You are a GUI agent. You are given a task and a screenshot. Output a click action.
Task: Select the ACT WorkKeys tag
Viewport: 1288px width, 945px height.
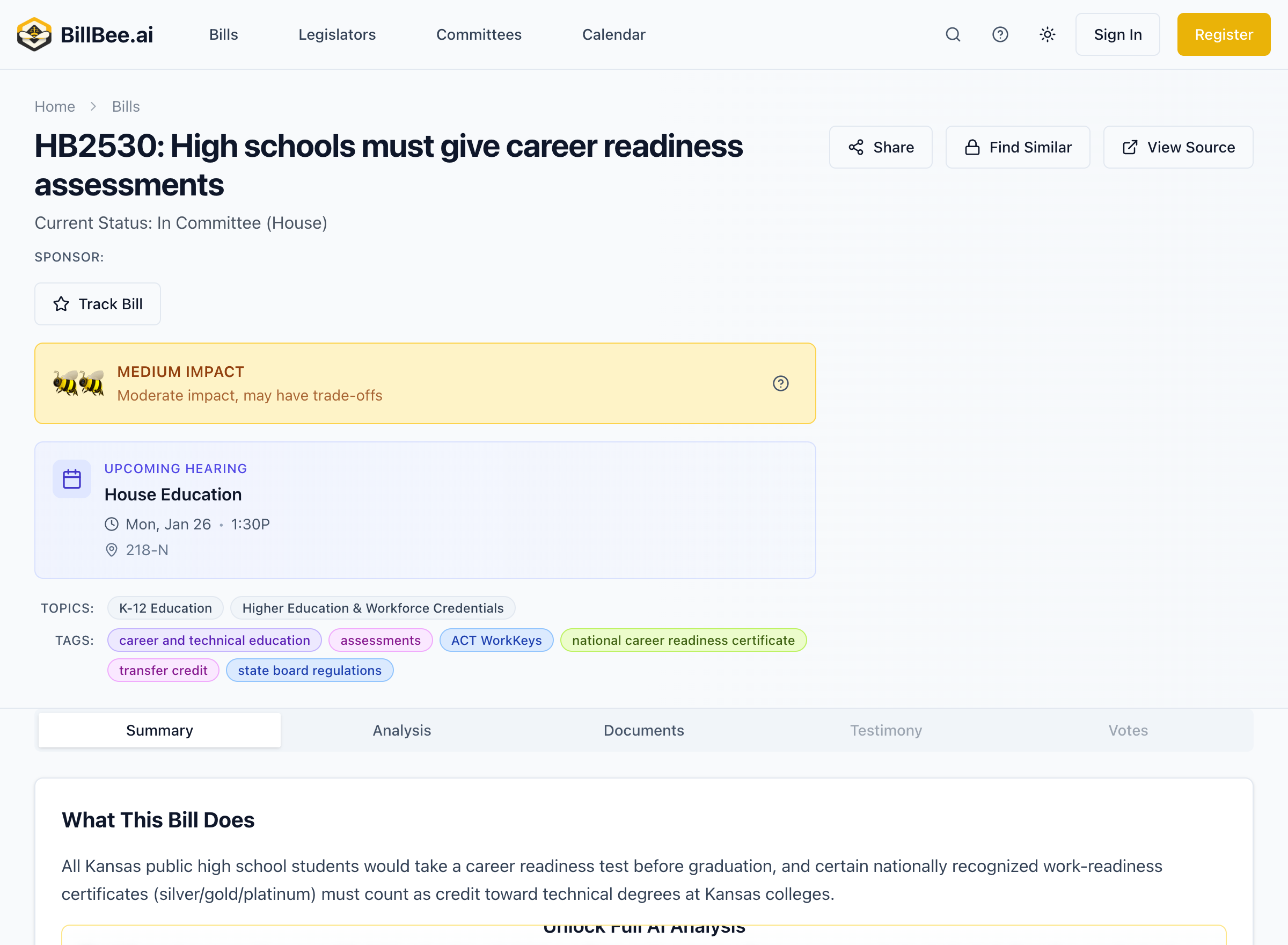pos(496,640)
